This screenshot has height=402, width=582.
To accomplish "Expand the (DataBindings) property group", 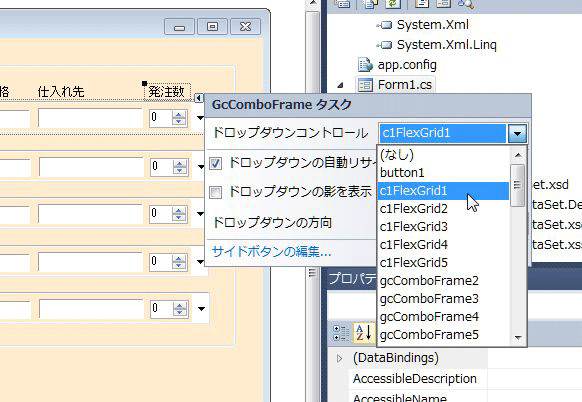I will pos(339,358).
